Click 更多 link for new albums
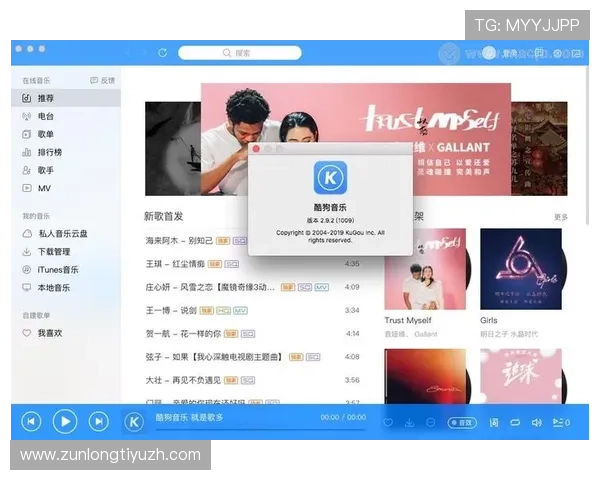The image size is (600, 480). (561, 217)
